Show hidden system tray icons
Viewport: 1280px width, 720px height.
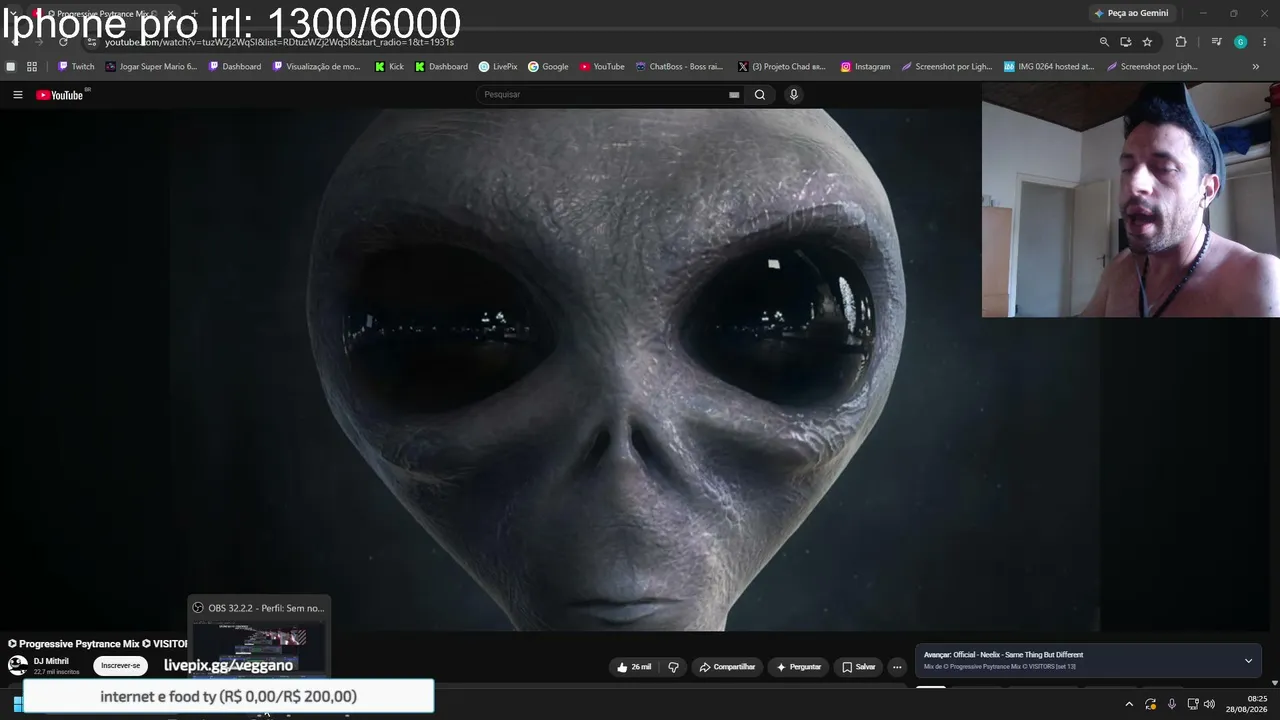1129,704
